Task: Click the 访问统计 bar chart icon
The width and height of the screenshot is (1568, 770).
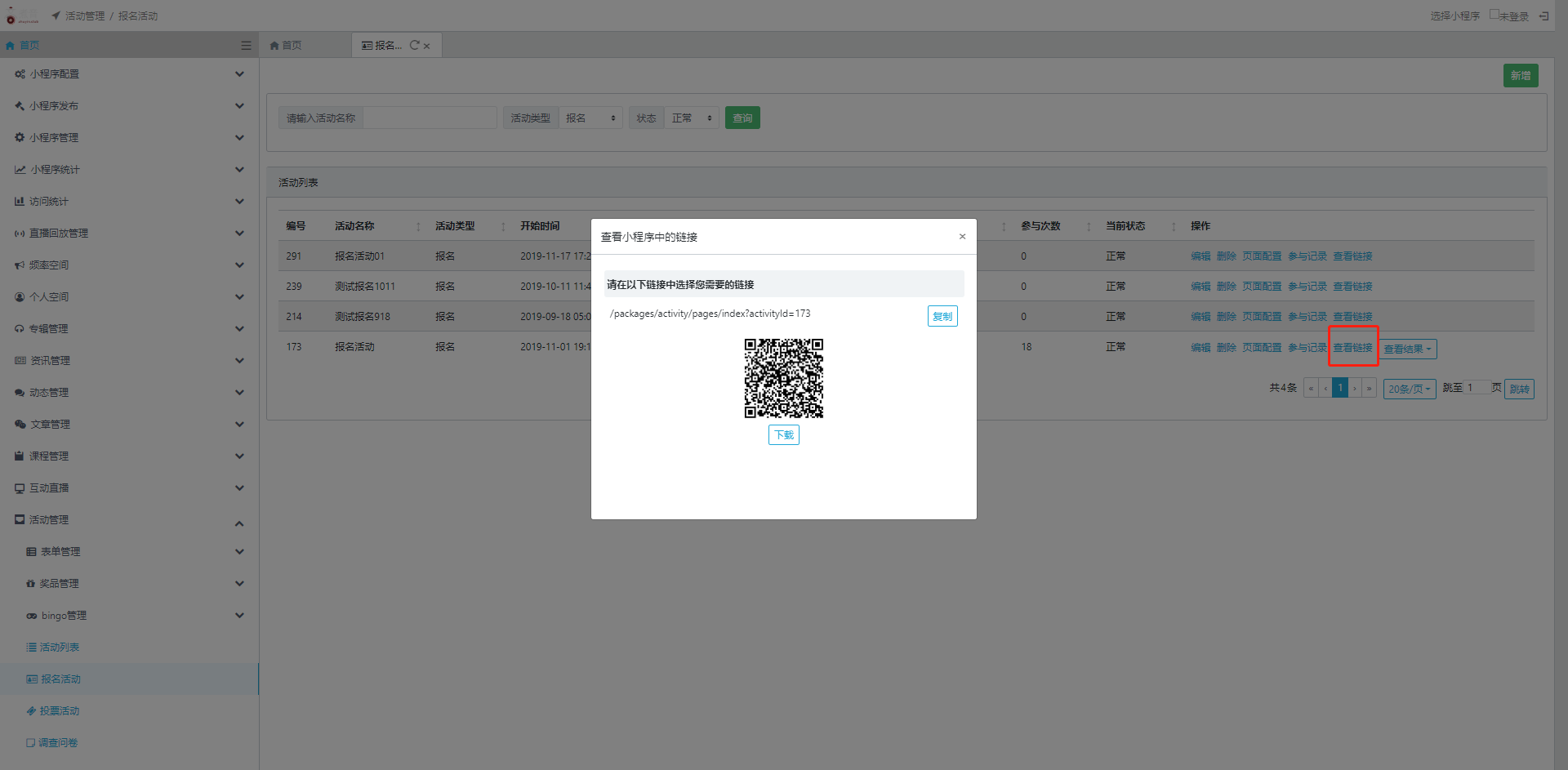Action: point(20,202)
